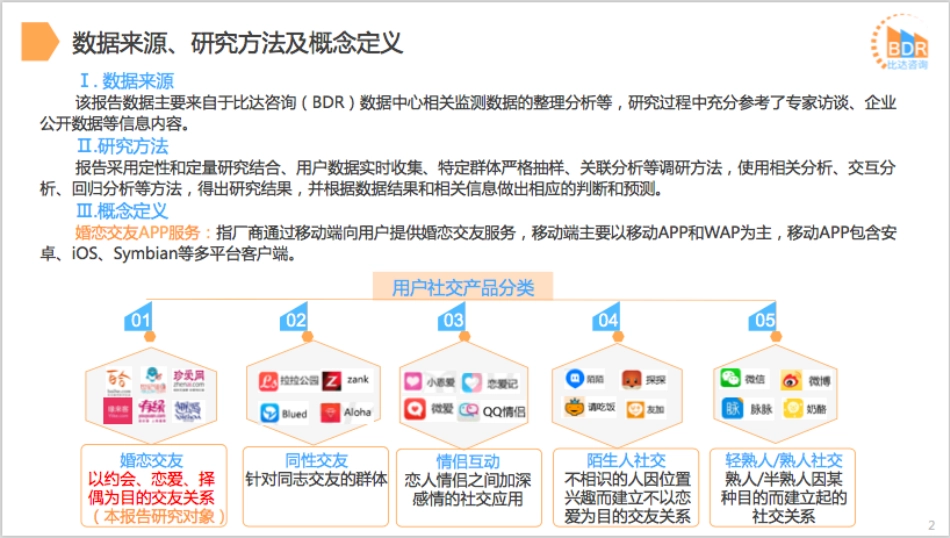Click the 探探 fox app icon
950x538 pixels.
631,379
